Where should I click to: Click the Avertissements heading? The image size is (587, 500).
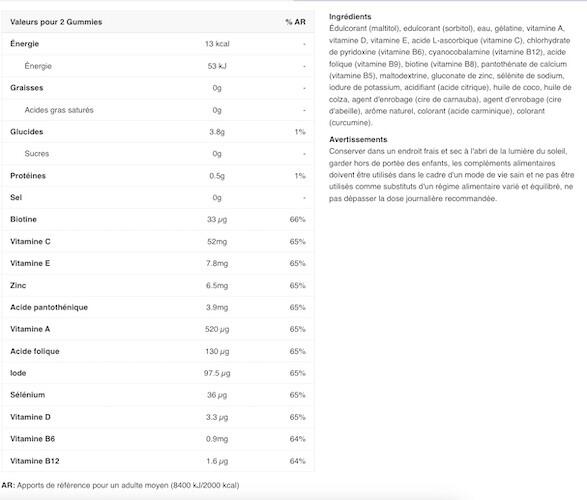coord(358,139)
